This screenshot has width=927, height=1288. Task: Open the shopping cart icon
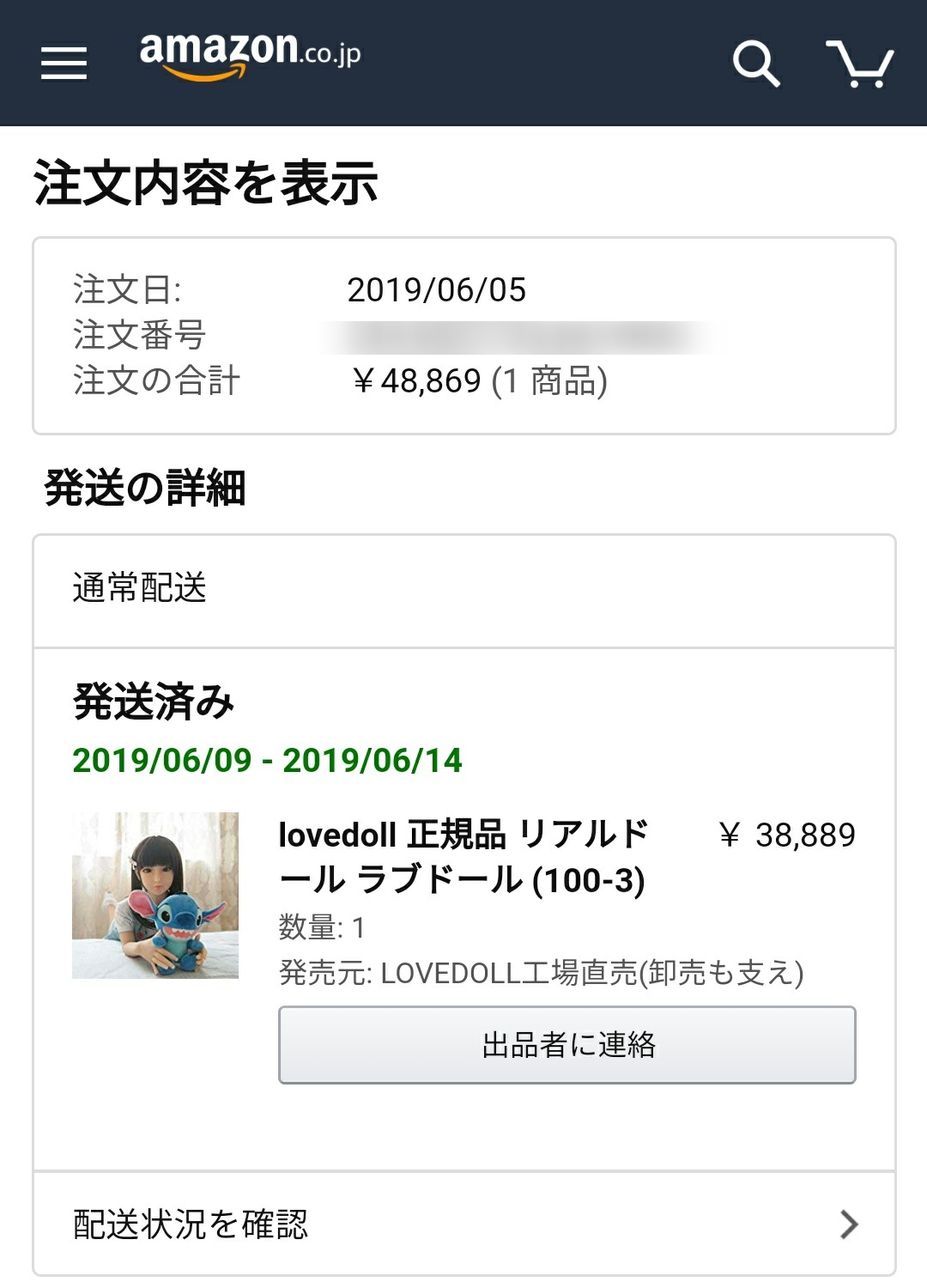(x=860, y=63)
